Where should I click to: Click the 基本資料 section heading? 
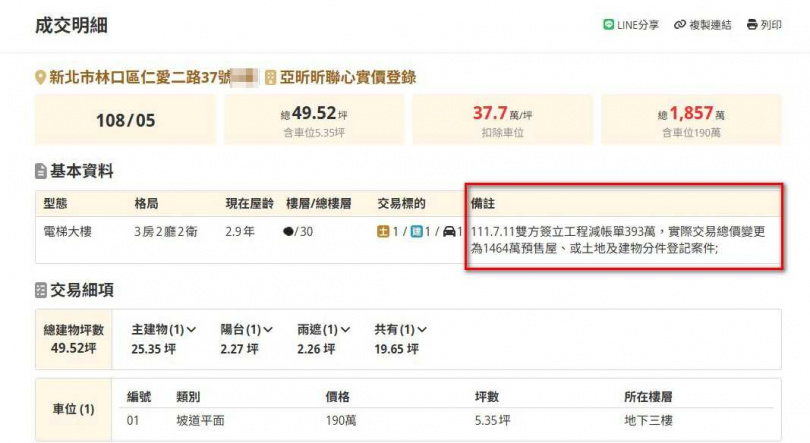pos(82,171)
